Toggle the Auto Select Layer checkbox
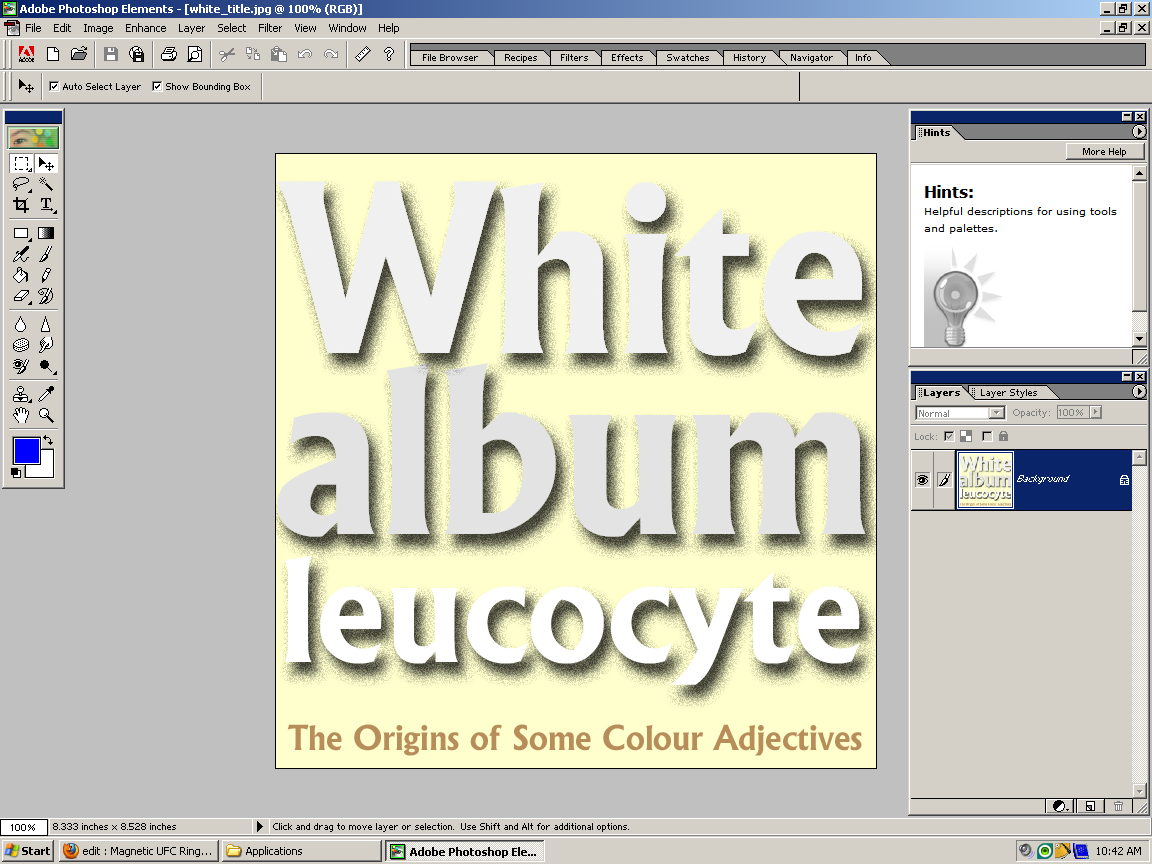Viewport: 1152px width, 864px height. [x=54, y=87]
